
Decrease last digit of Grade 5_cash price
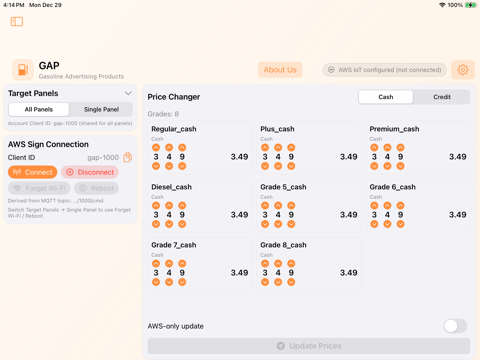coord(291,224)
